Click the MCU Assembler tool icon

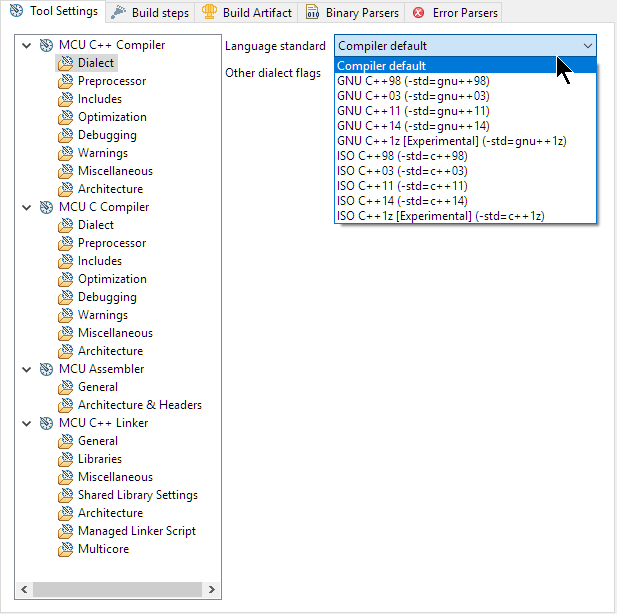[46, 369]
